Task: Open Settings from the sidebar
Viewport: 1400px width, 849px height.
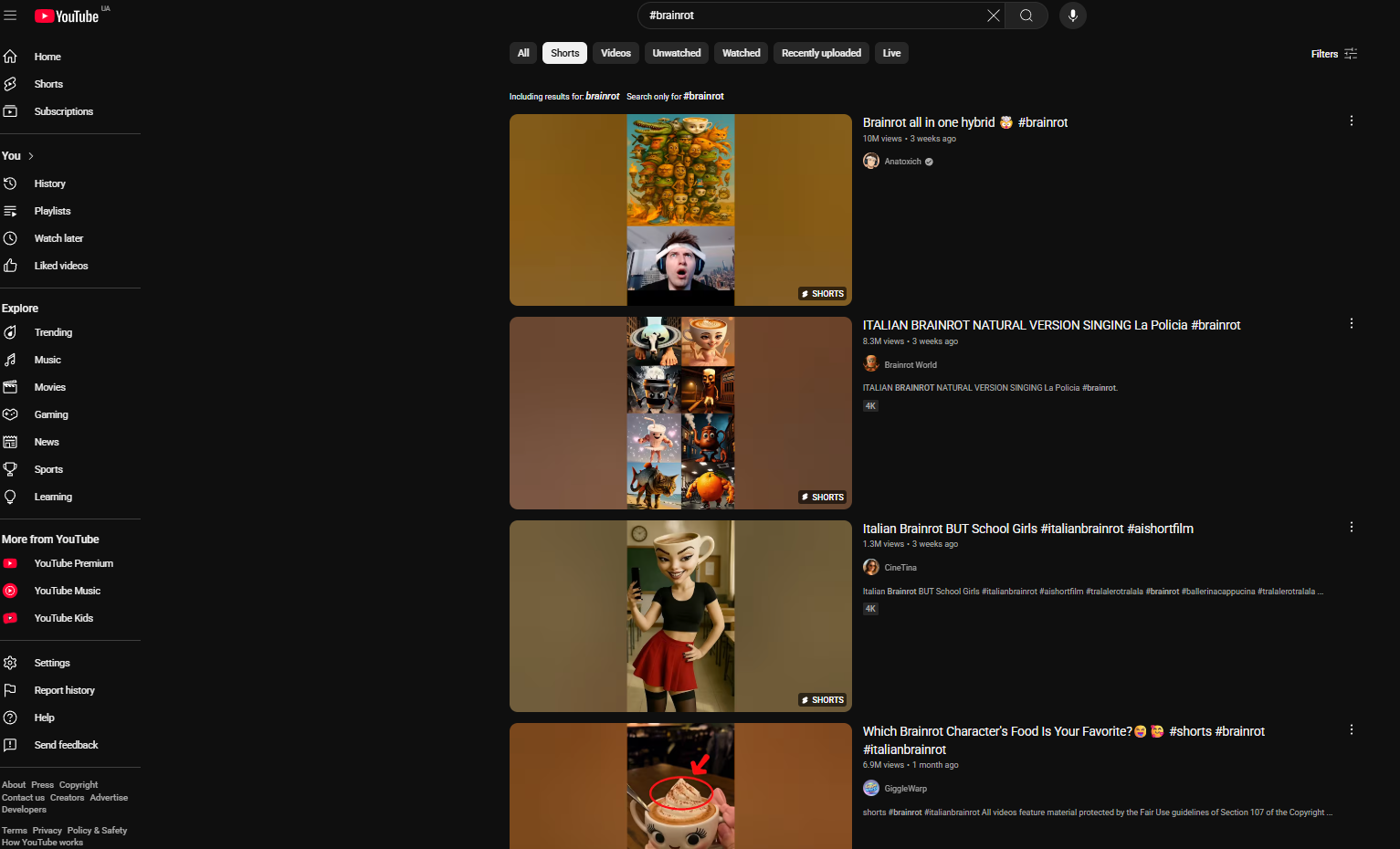Action: tap(52, 663)
